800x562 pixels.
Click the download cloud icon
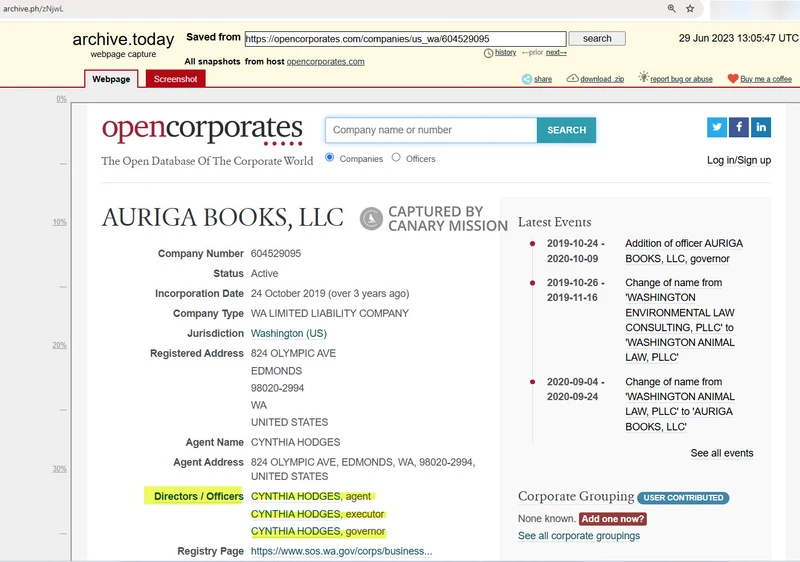[572, 79]
